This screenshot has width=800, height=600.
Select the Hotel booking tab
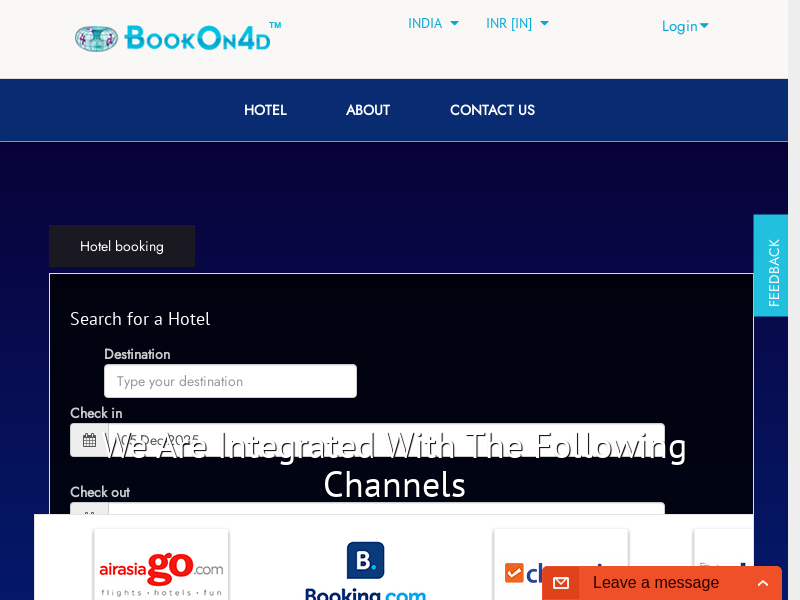(122, 246)
